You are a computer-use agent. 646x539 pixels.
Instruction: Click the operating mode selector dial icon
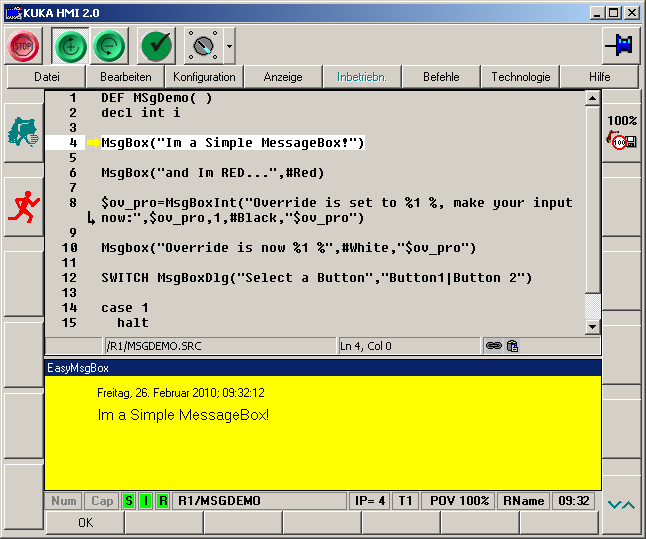[x=203, y=45]
